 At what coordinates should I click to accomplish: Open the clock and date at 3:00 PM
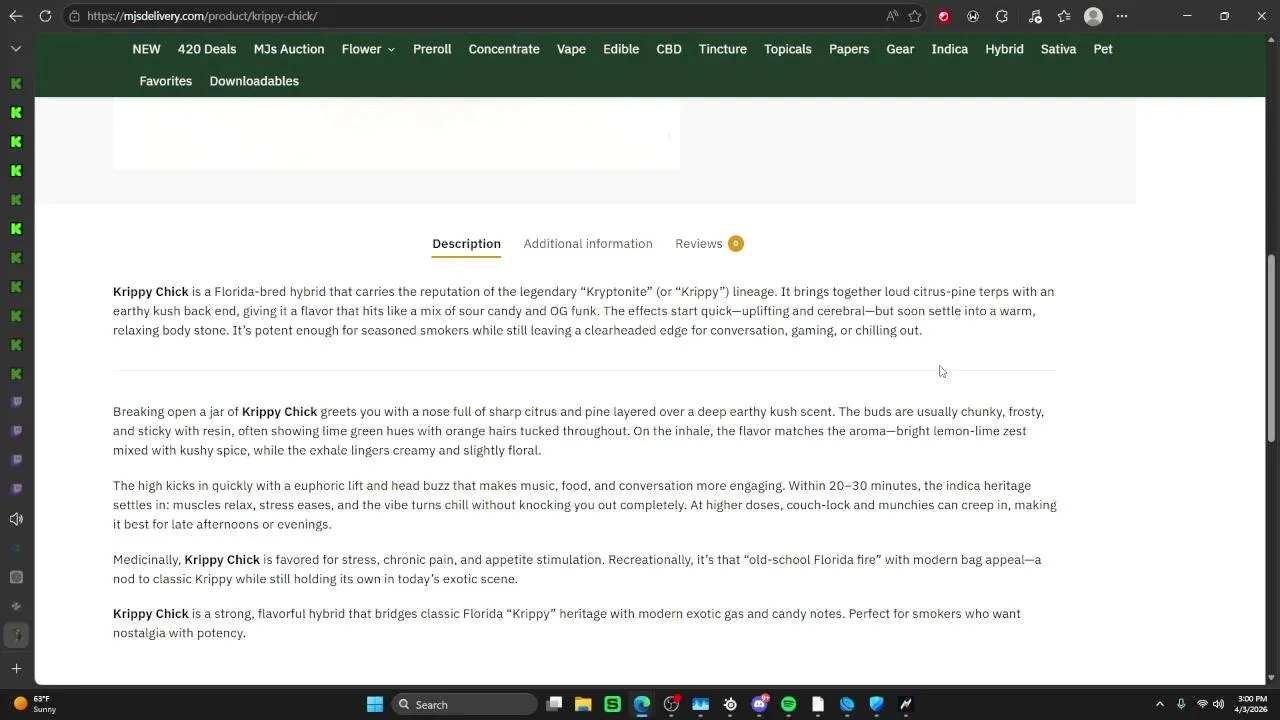(x=1252, y=704)
